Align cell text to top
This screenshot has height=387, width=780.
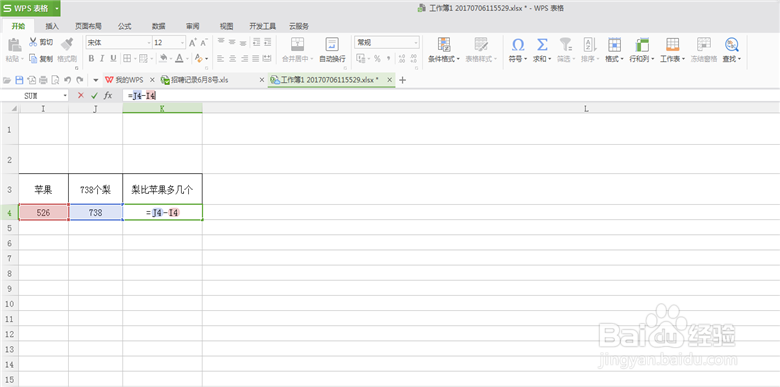tap(221, 42)
